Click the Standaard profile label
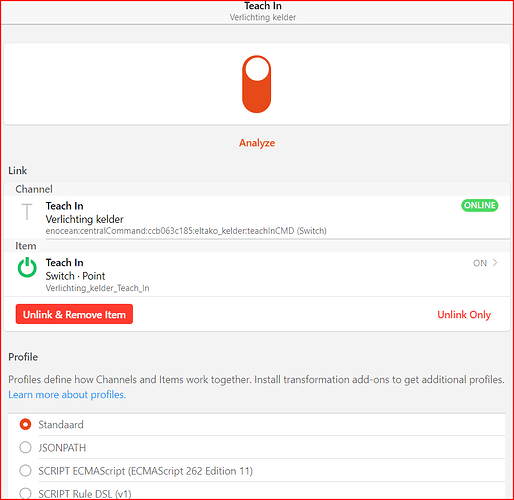The height and width of the screenshot is (500, 514). point(61,425)
